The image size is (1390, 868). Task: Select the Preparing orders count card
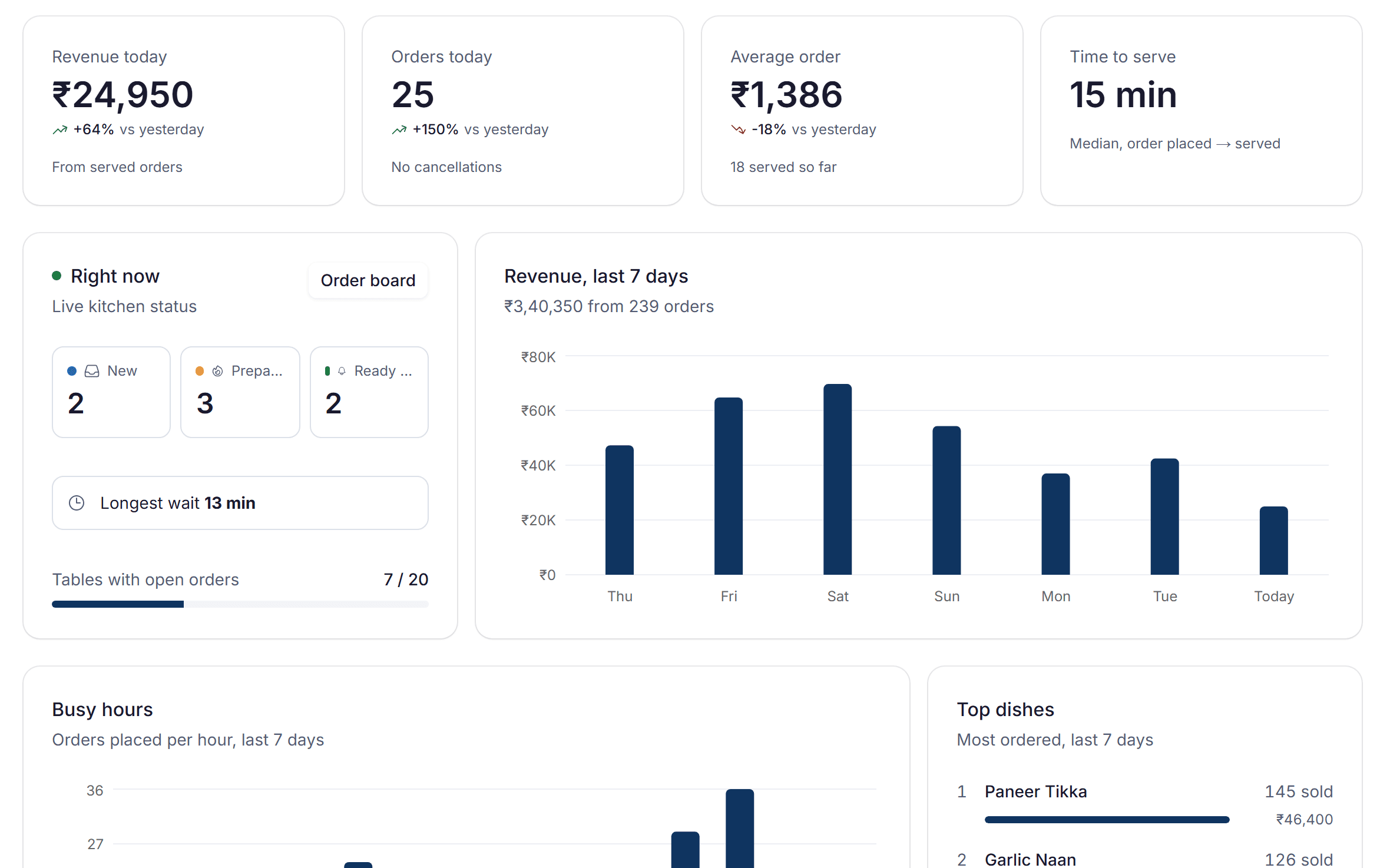[240, 392]
